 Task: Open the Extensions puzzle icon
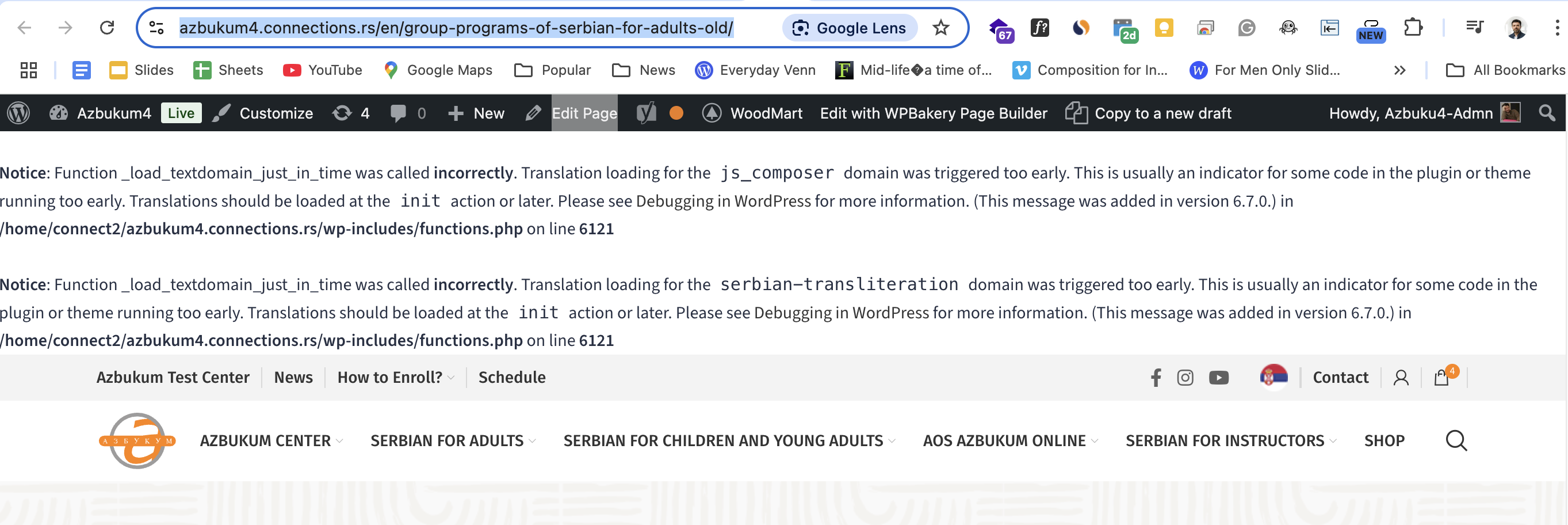(x=1413, y=28)
